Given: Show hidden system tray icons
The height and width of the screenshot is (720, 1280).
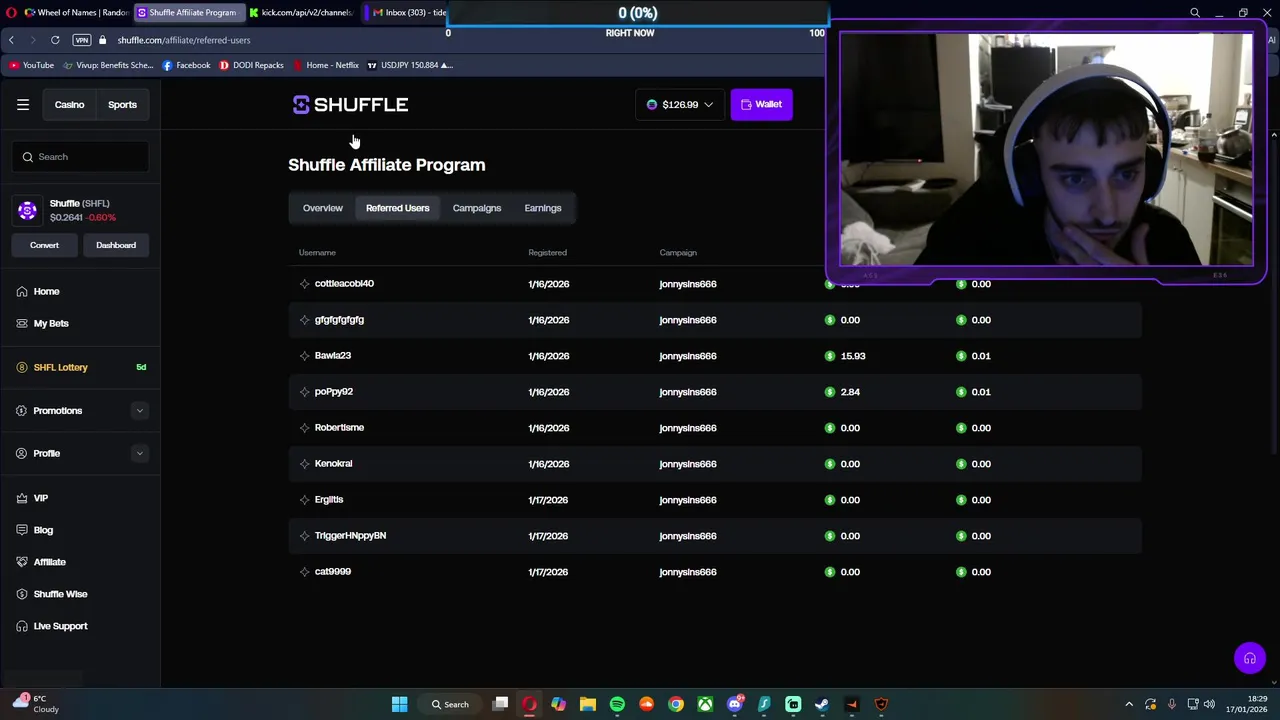Looking at the screenshot, I should pyautogui.click(x=1129, y=704).
